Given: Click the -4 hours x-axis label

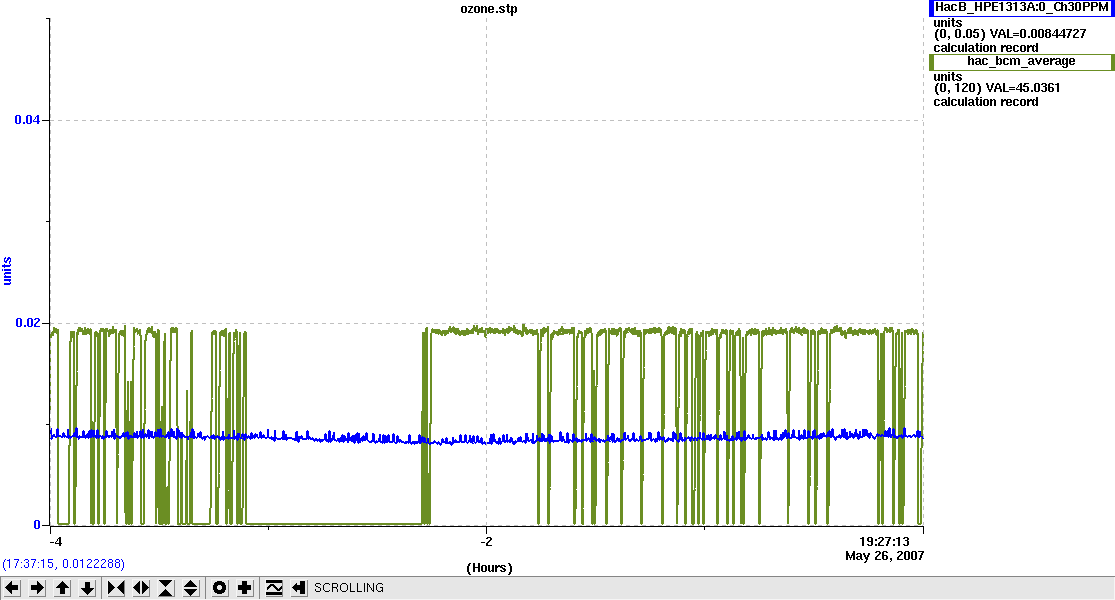Looking at the screenshot, I should 55,542.
